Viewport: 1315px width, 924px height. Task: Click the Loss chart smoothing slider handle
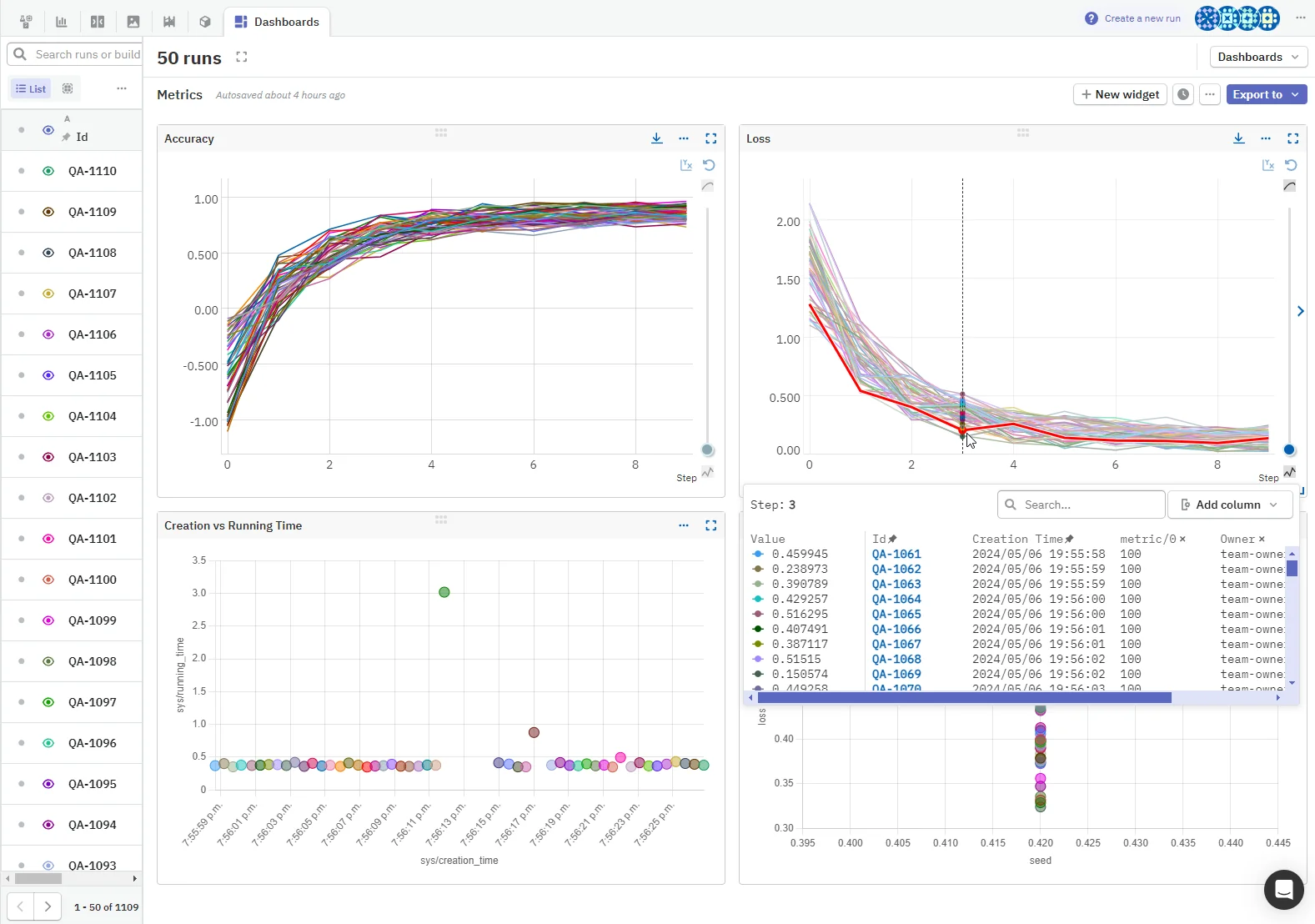click(x=1289, y=450)
